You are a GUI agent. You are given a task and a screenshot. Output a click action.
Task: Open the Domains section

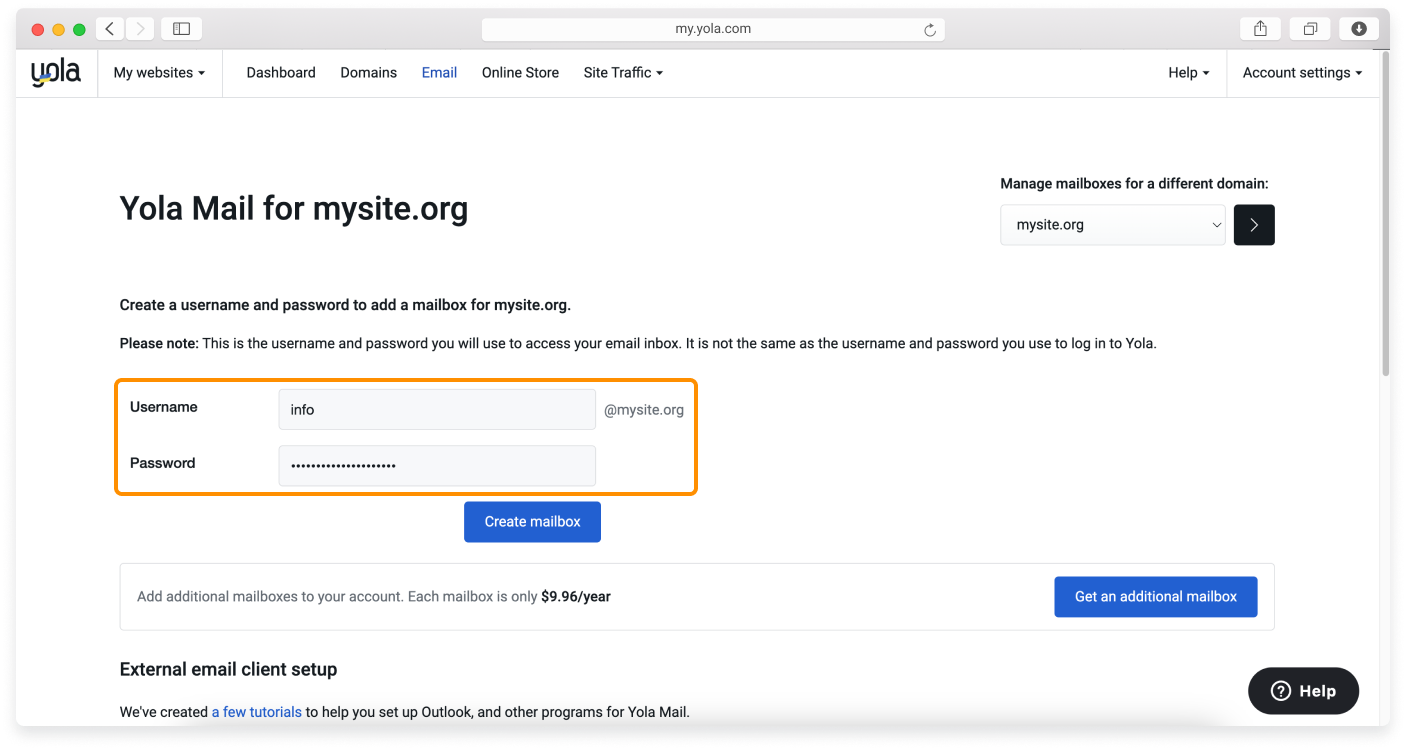(x=368, y=73)
